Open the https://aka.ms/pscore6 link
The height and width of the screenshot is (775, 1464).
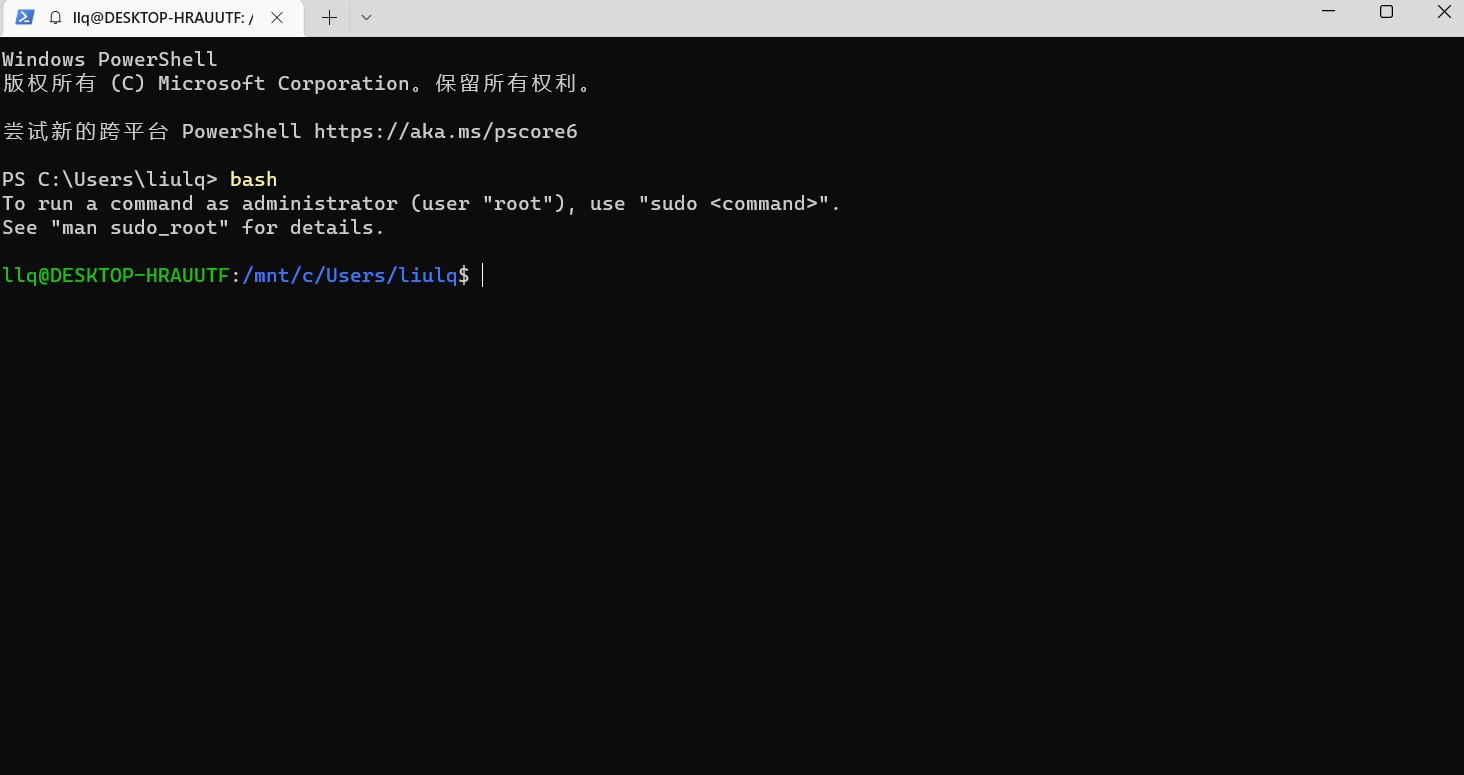pyautogui.click(x=445, y=132)
